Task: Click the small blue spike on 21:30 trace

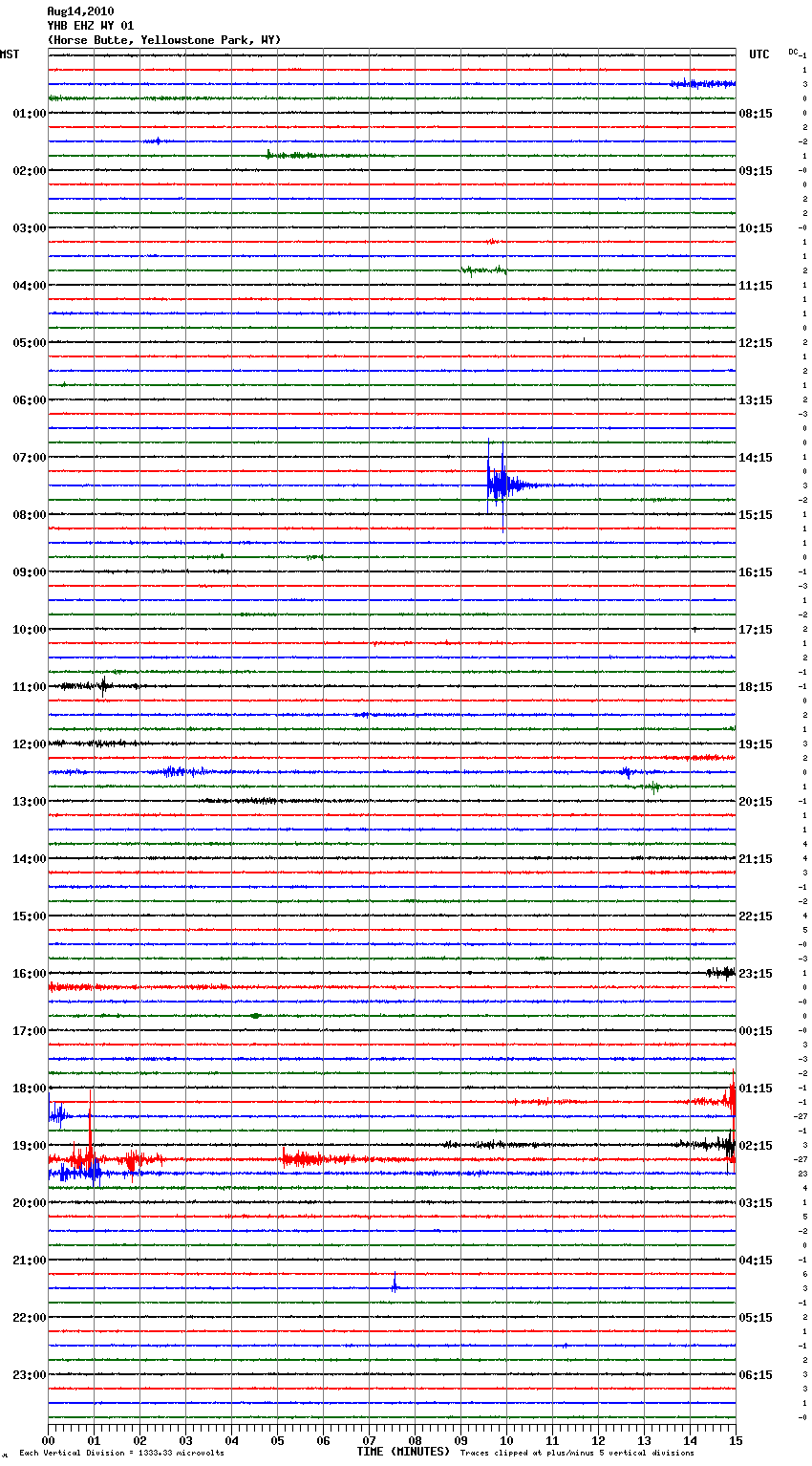Action: pos(395,1283)
